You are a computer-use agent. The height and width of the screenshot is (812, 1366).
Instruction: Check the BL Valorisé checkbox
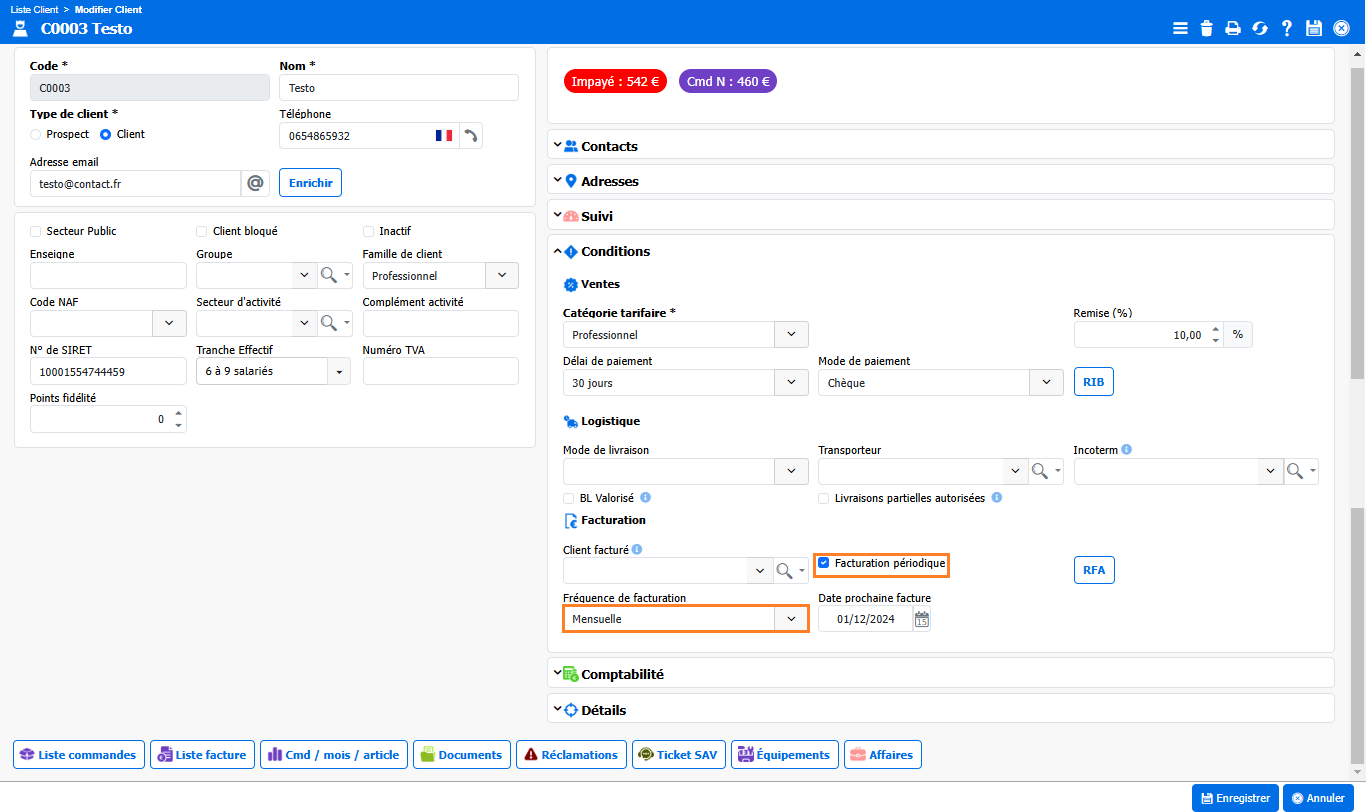[569, 498]
